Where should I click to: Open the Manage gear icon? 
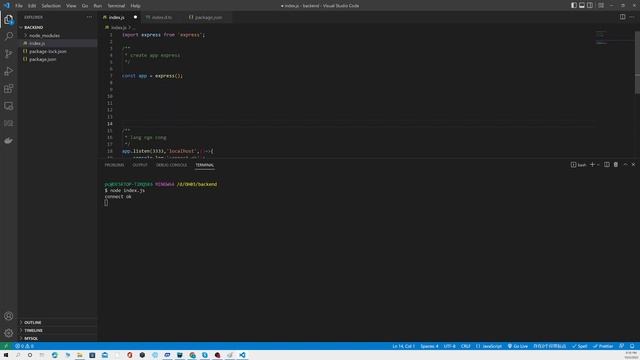[9, 333]
